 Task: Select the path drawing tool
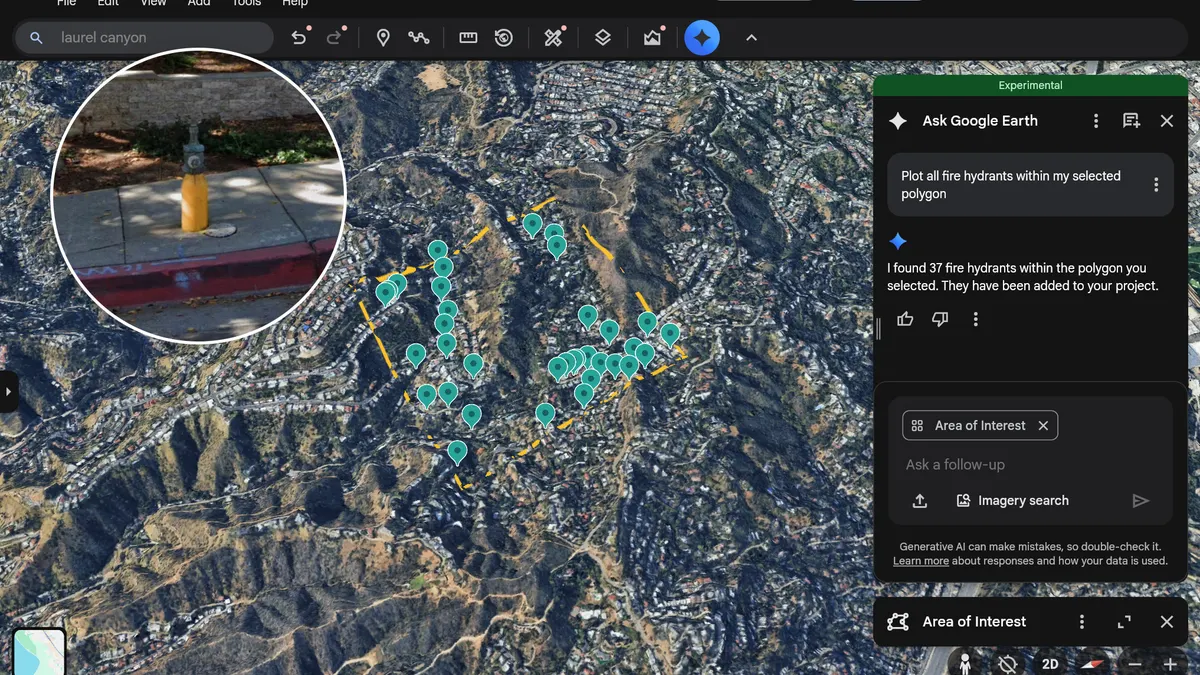(419, 37)
